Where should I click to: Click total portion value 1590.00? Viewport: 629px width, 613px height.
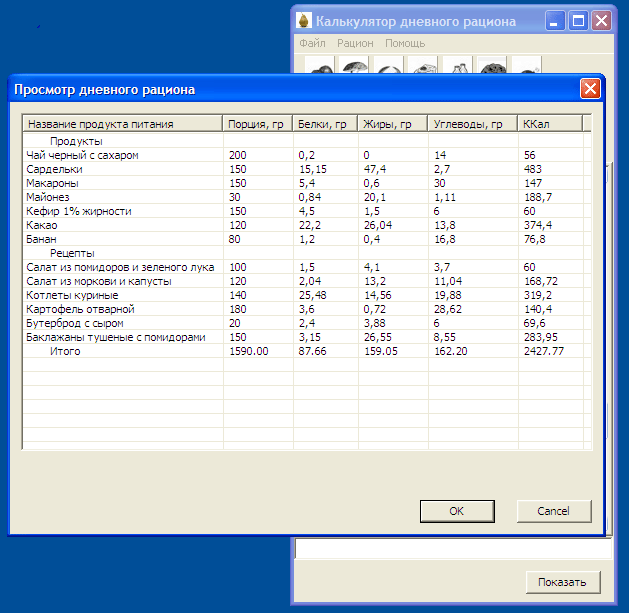point(249,351)
